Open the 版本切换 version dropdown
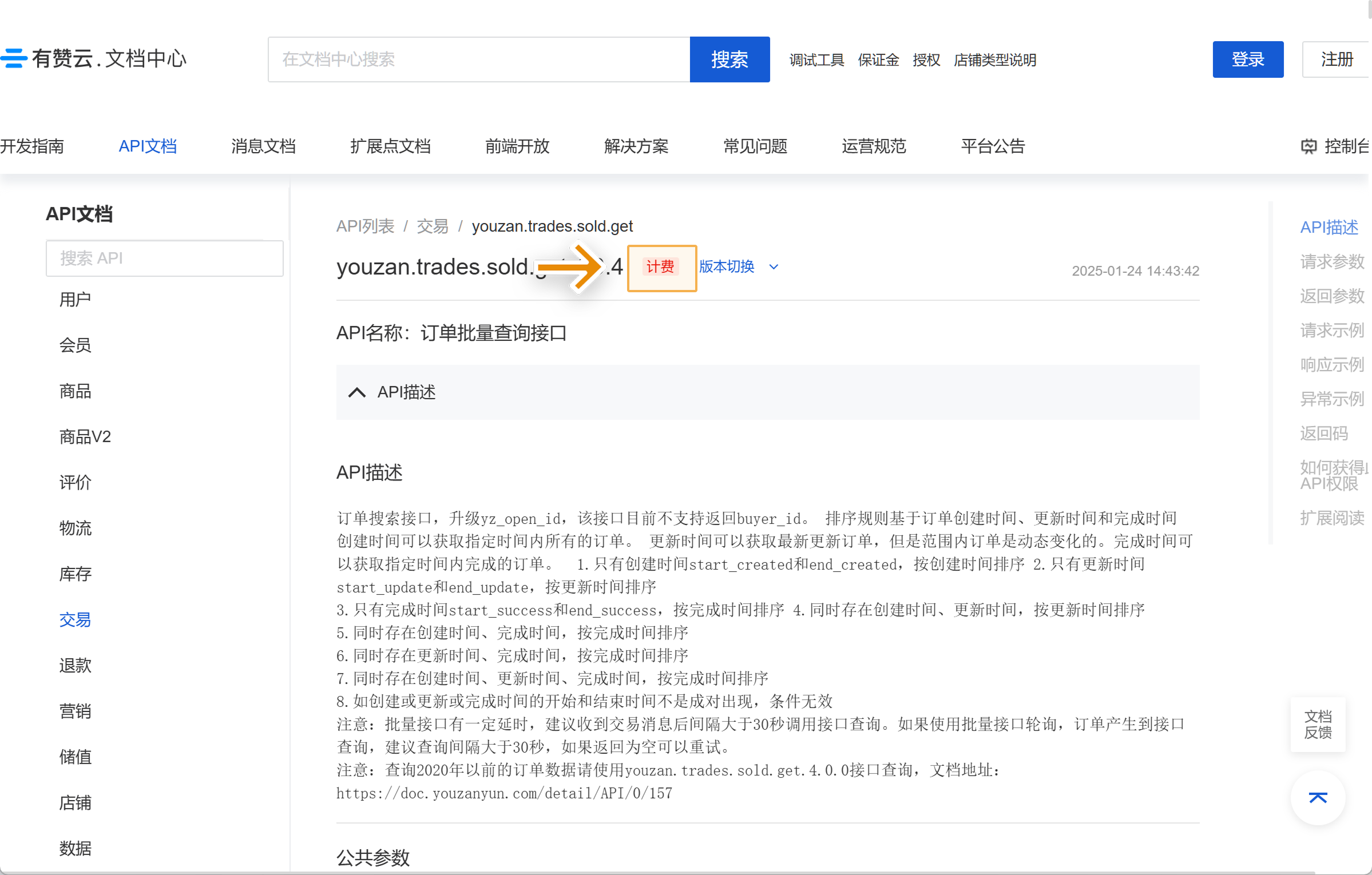Screen dimensions: 1372x875 coord(727,267)
